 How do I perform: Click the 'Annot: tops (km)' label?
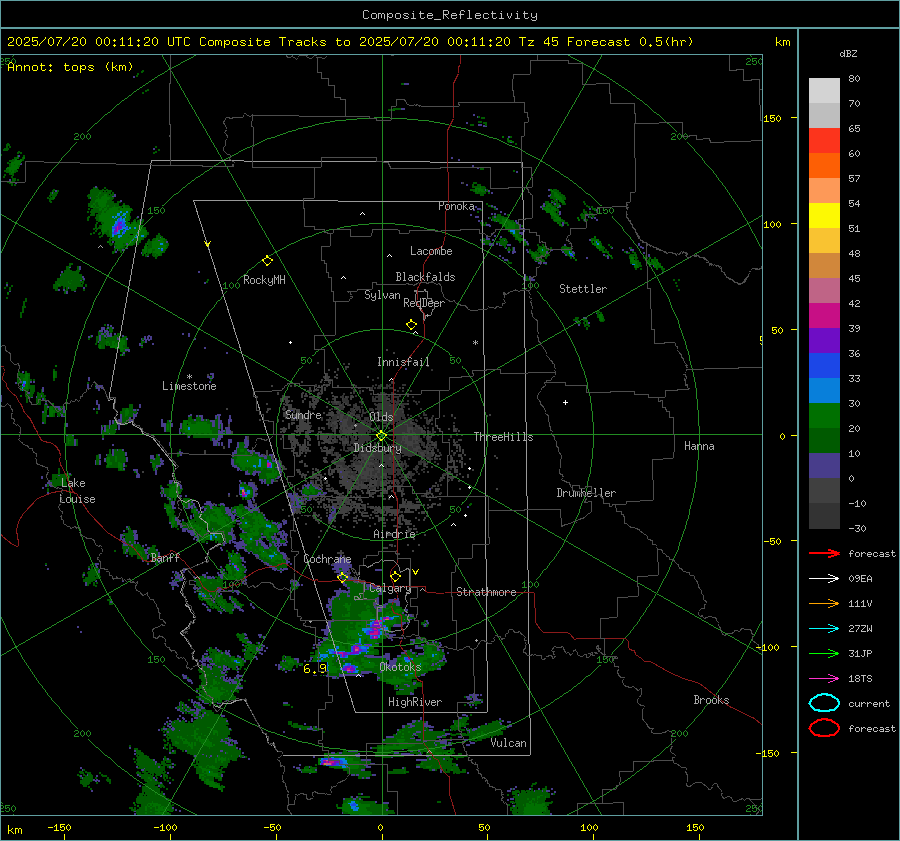pyautogui.click(x=70, y=67)
